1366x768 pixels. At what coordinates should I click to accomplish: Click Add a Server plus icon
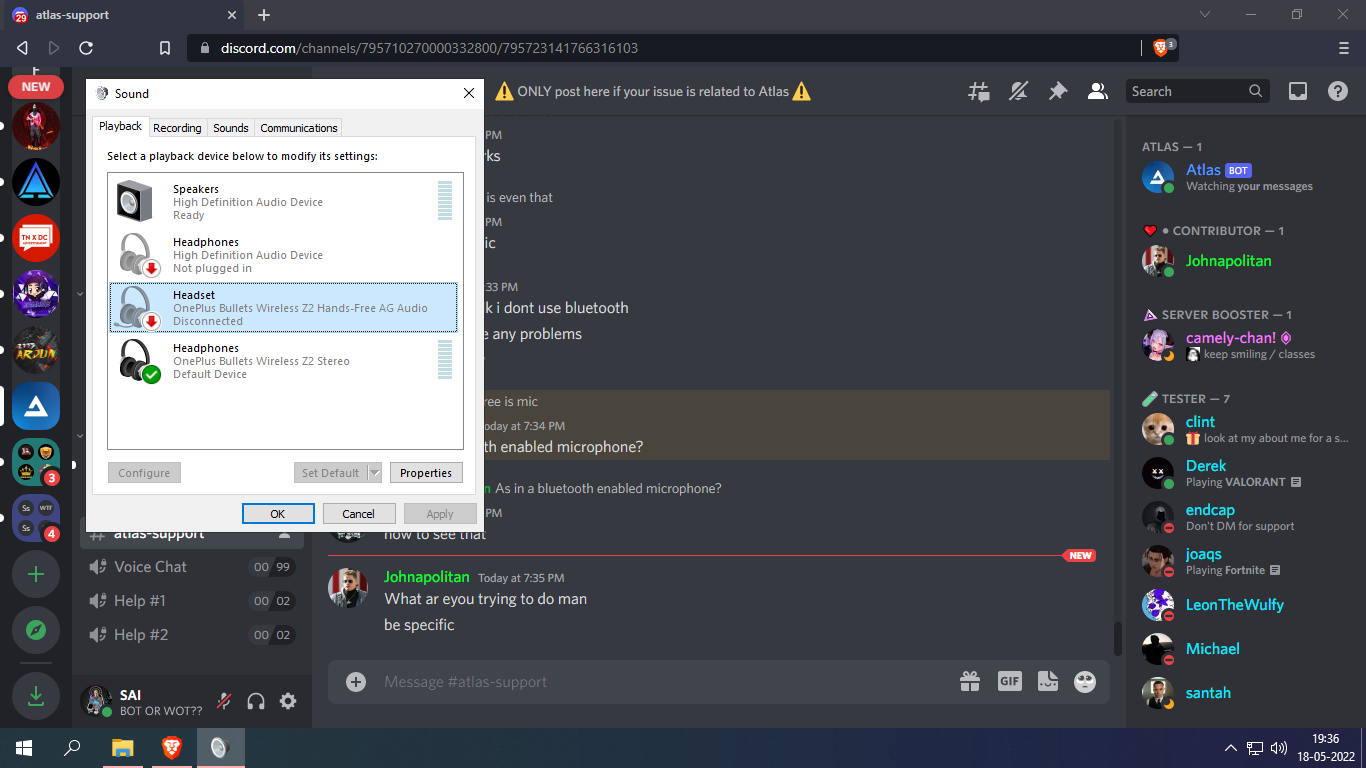[36, 574]
